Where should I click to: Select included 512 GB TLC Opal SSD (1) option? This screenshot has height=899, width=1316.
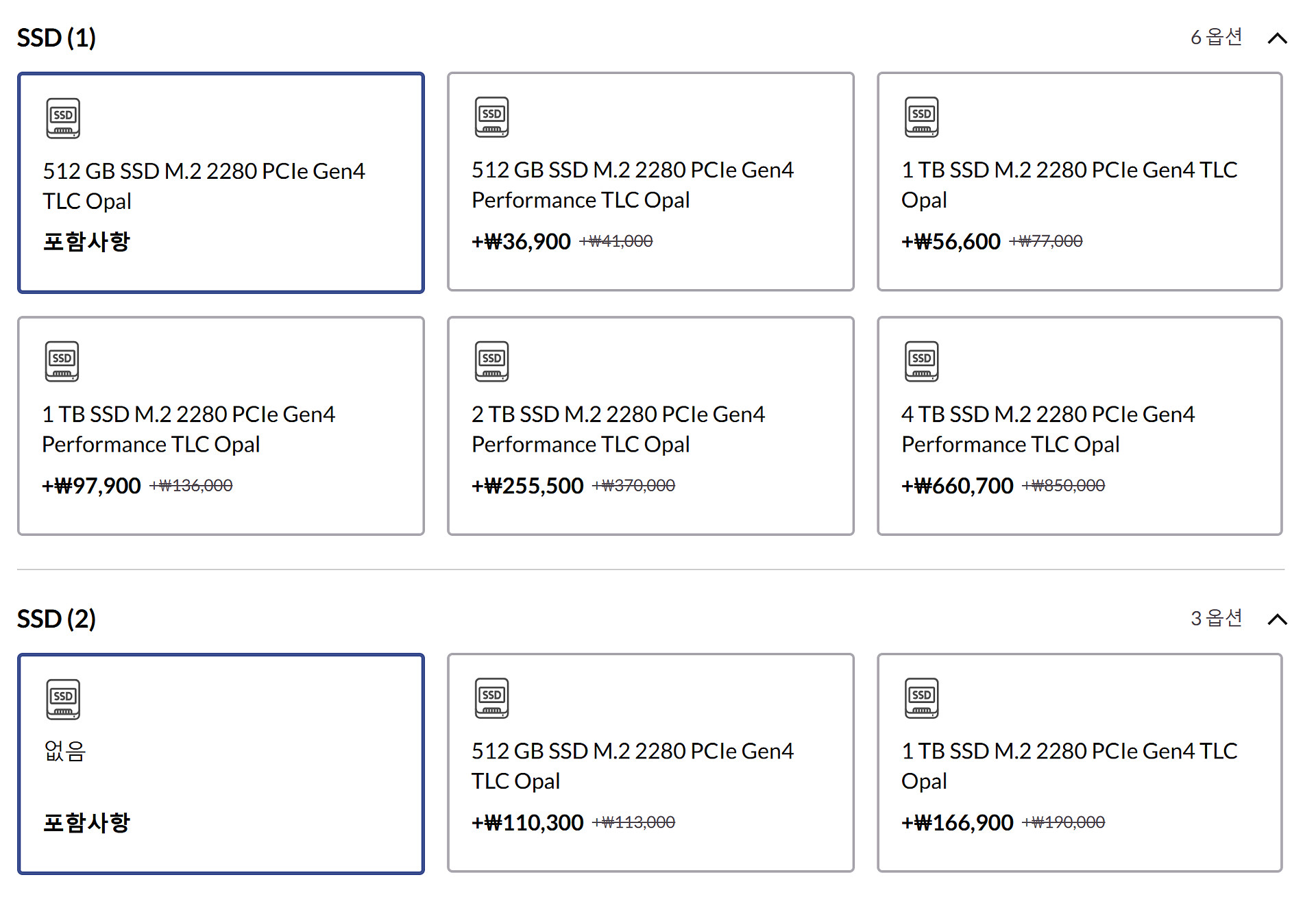coord(221,183)
